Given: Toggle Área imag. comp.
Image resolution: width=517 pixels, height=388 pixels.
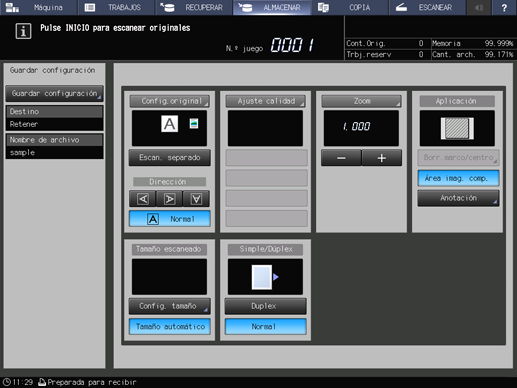Looking at the screenshot, I should [458, 178].
